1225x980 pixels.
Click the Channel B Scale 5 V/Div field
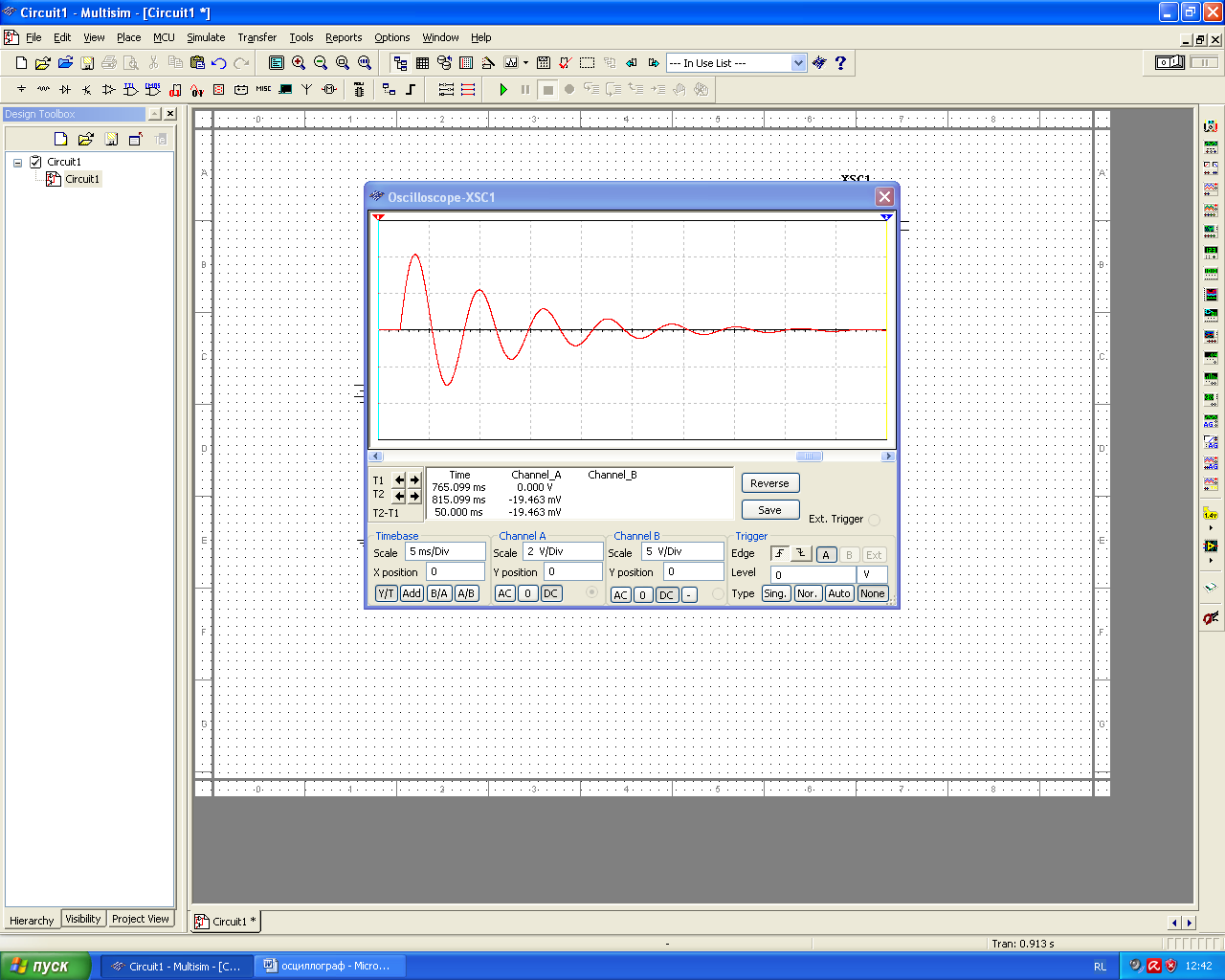point(683,551)
